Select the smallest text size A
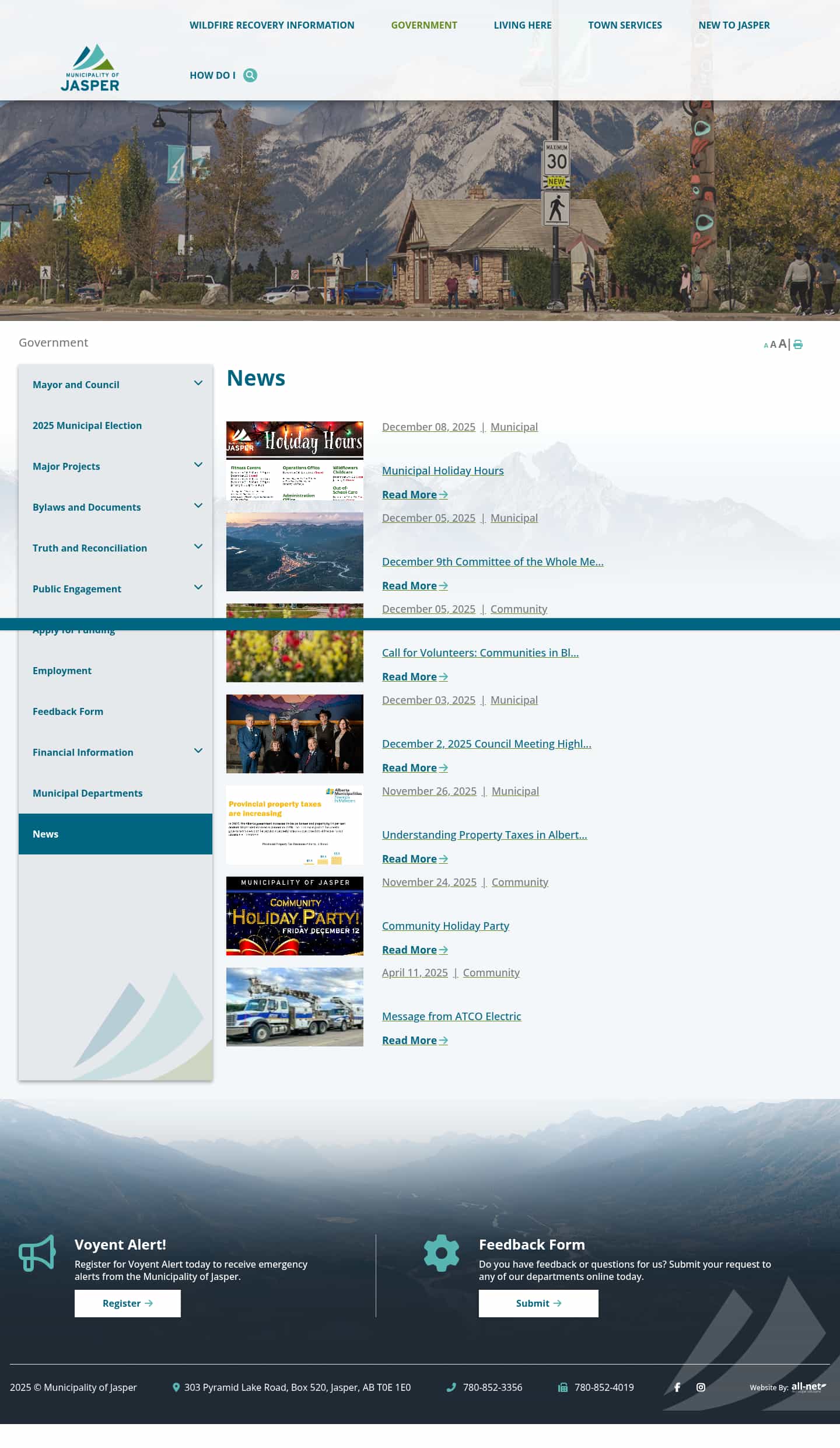The width and height of the screenshot is (840, 1448). pos(766,346)
